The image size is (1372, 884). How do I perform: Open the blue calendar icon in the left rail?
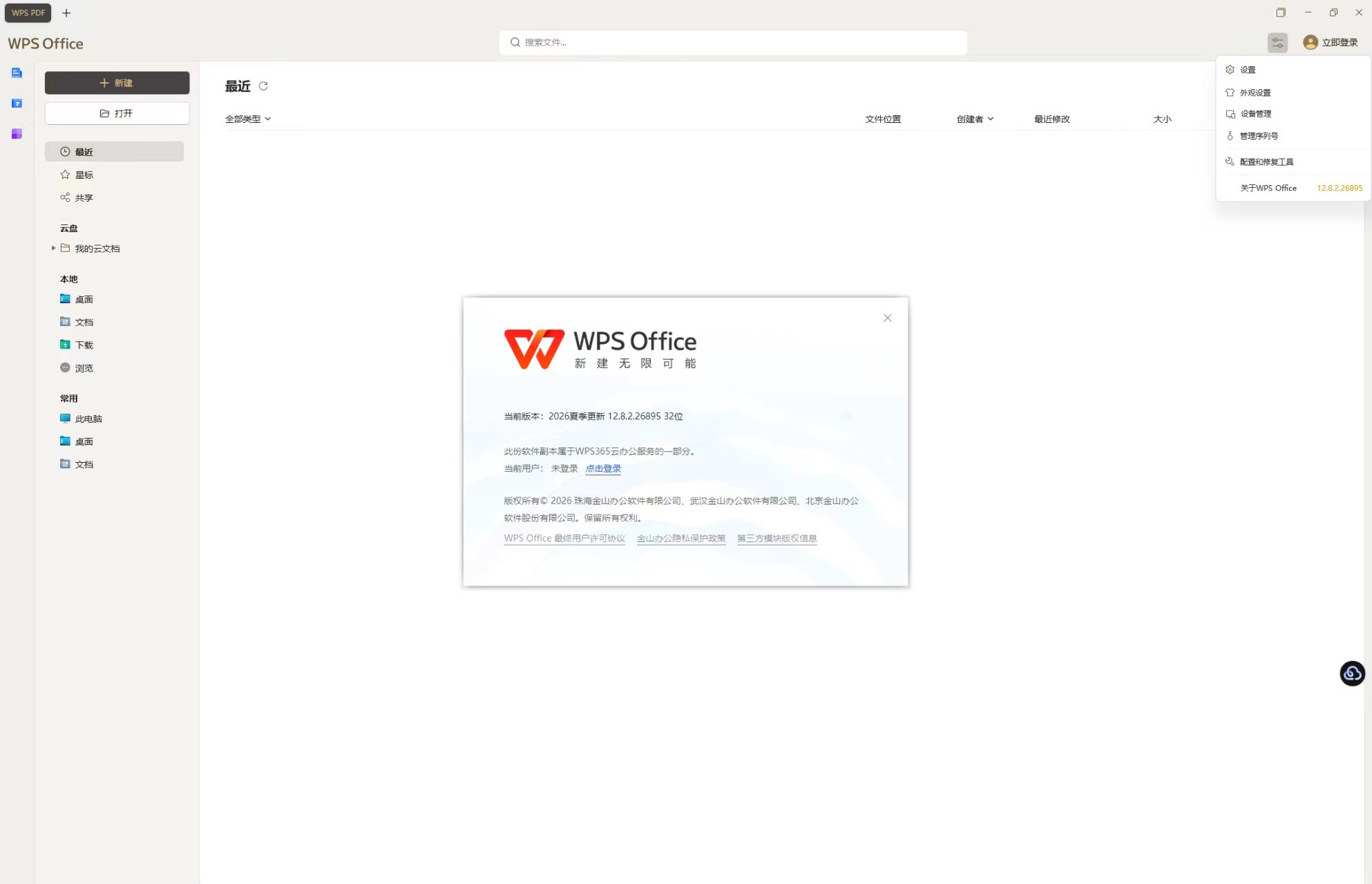(17, 103)
